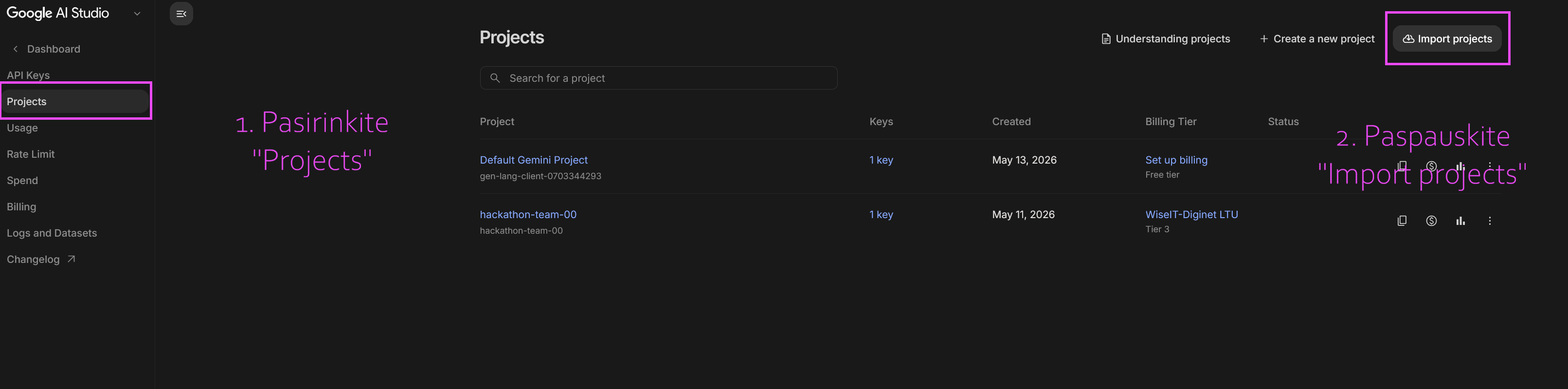Open the API Keys sidebar item

28,75
